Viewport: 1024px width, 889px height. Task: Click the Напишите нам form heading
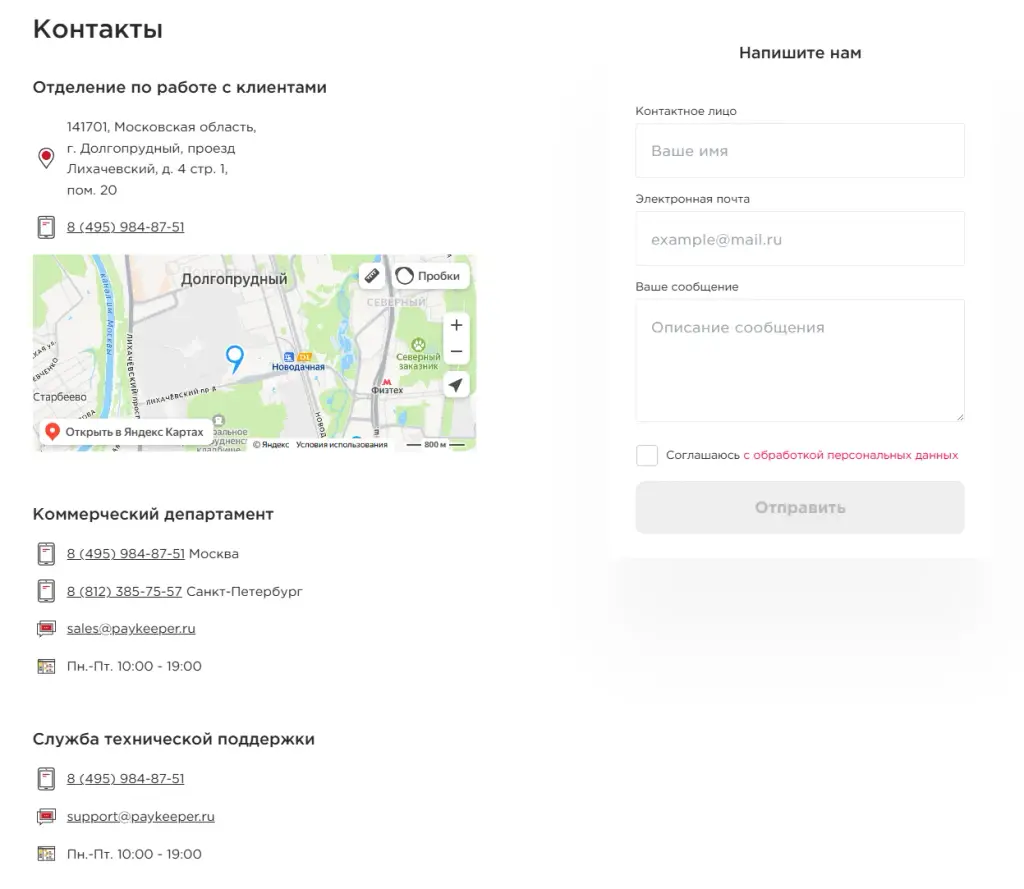[x=800, y=53]
